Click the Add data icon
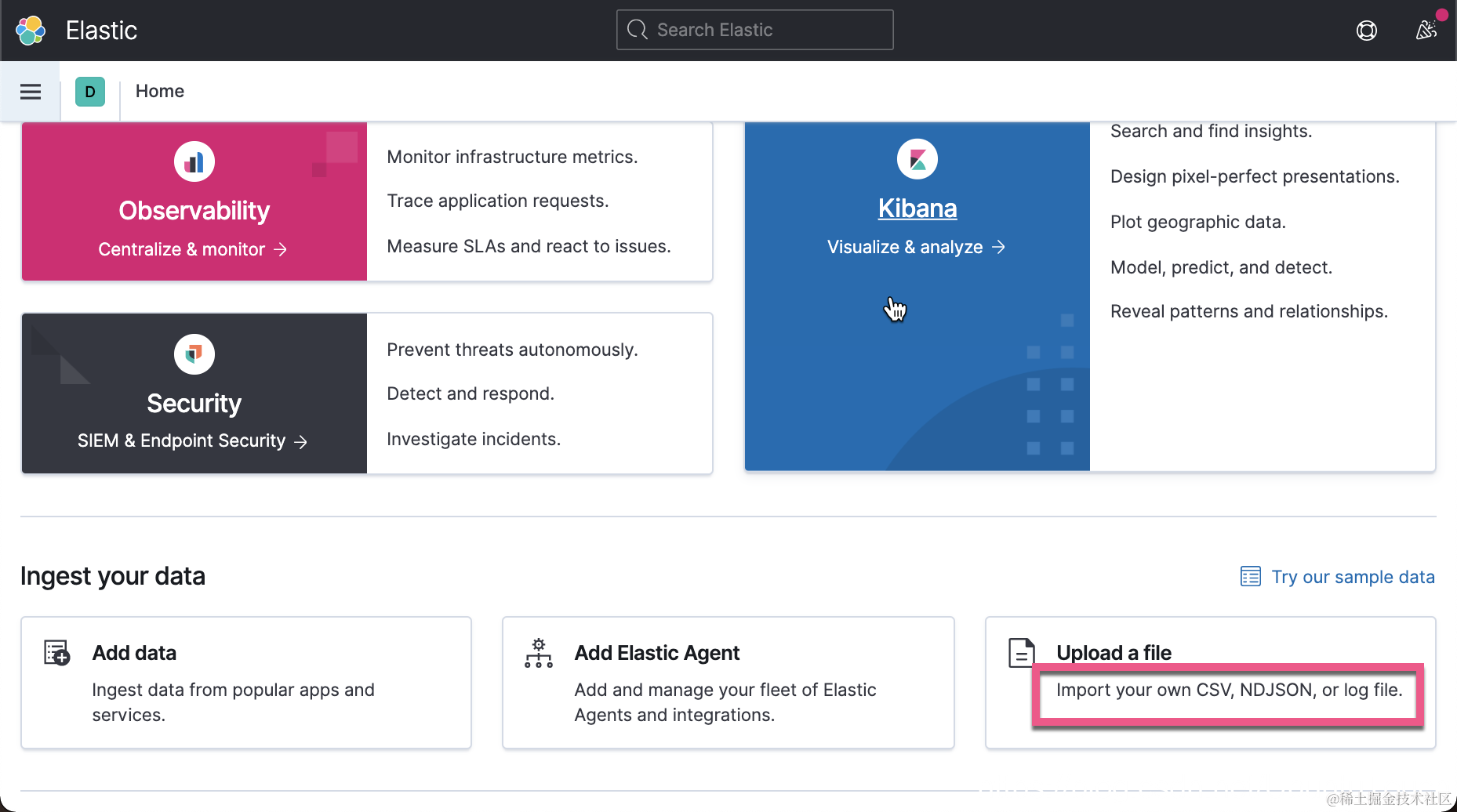 57,652
